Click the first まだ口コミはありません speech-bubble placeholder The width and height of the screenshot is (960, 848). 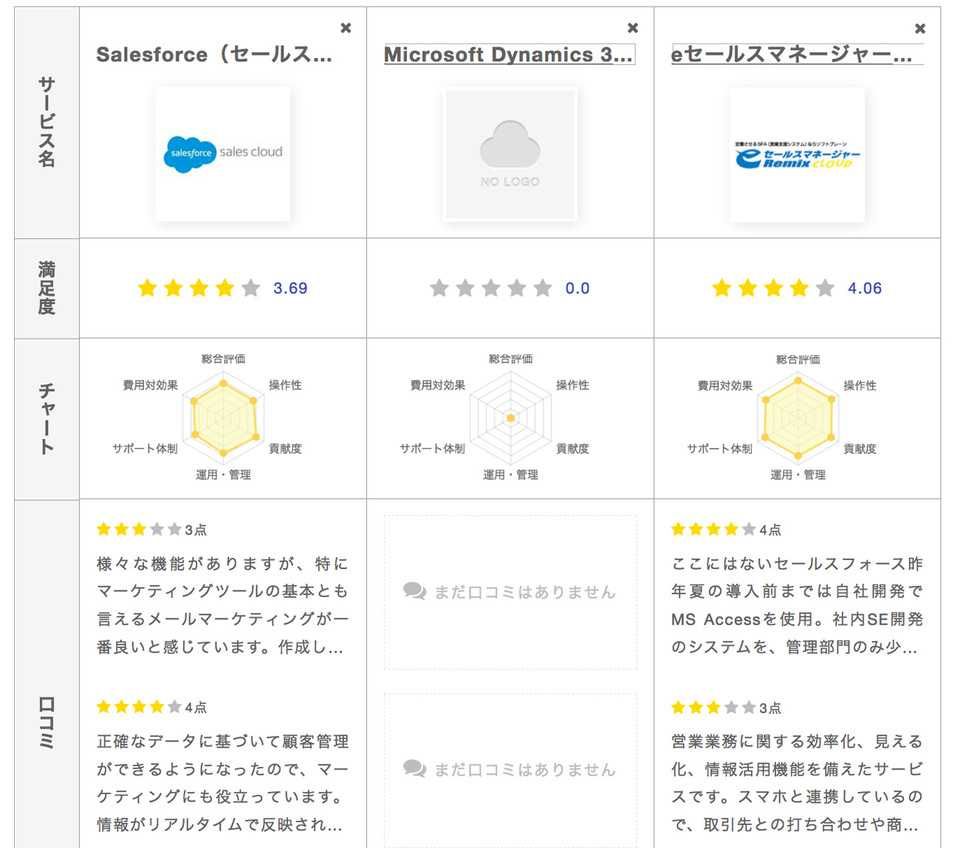(510, 592)
